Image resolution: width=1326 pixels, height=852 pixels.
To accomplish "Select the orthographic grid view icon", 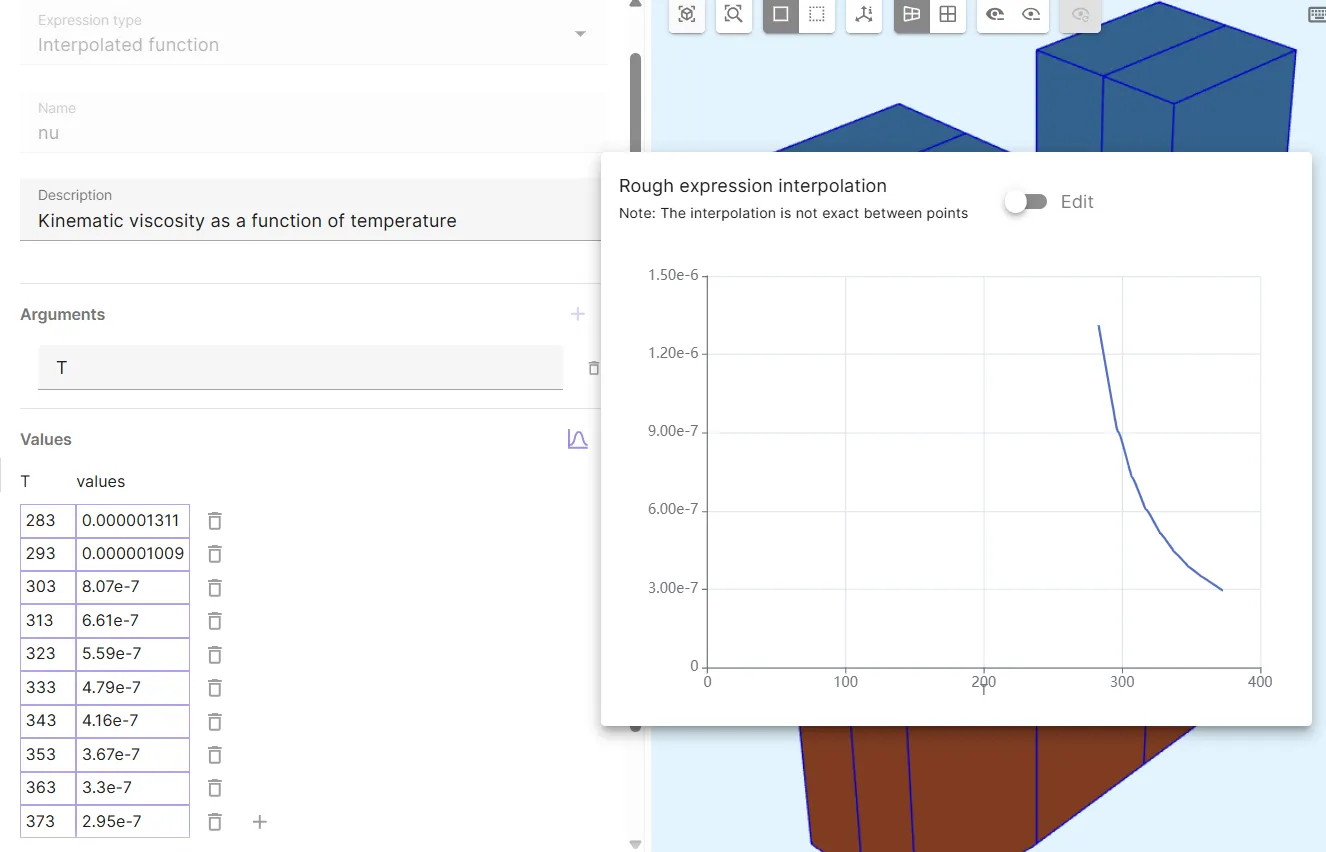I will pyautogui.click(x=947, y=14).
